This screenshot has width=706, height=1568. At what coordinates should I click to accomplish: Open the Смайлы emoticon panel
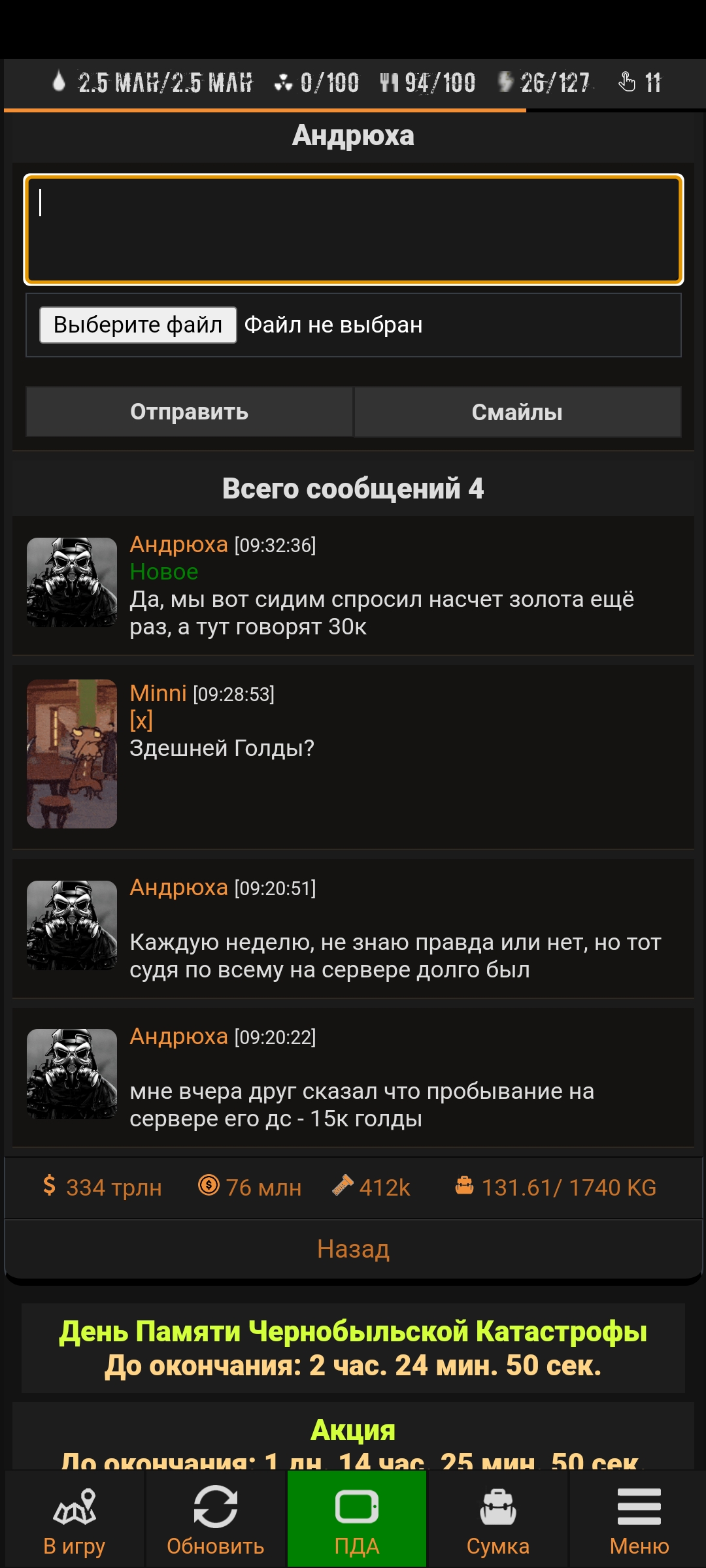(517, 412)
